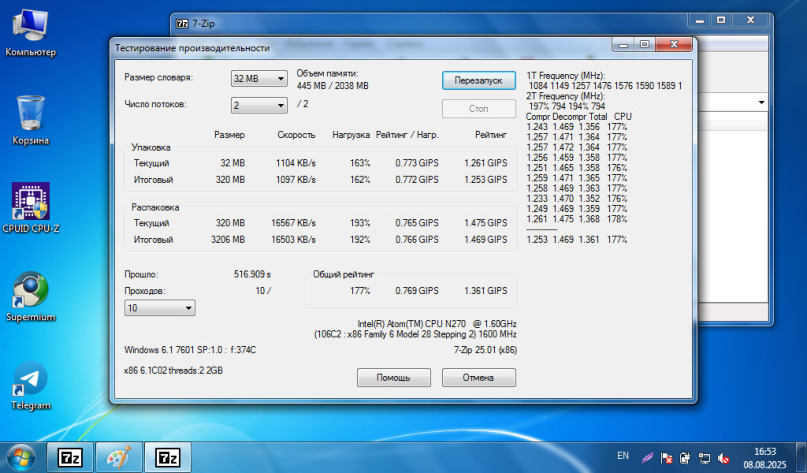The image size is (807, 473).
Task: Click the 7-Zip taskbar button right of Paint
Action: 167,458
